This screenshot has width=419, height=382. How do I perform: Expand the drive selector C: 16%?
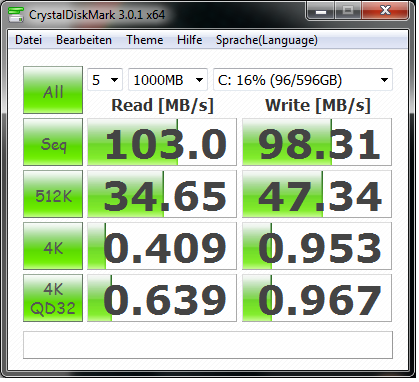tap(303, 80)
